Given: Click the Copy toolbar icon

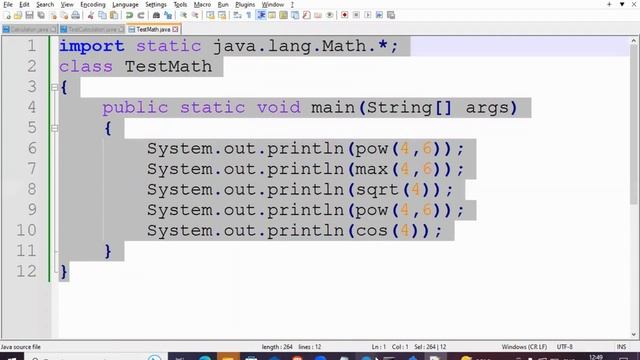Looking at the screenshot, I should coord(102,15).
